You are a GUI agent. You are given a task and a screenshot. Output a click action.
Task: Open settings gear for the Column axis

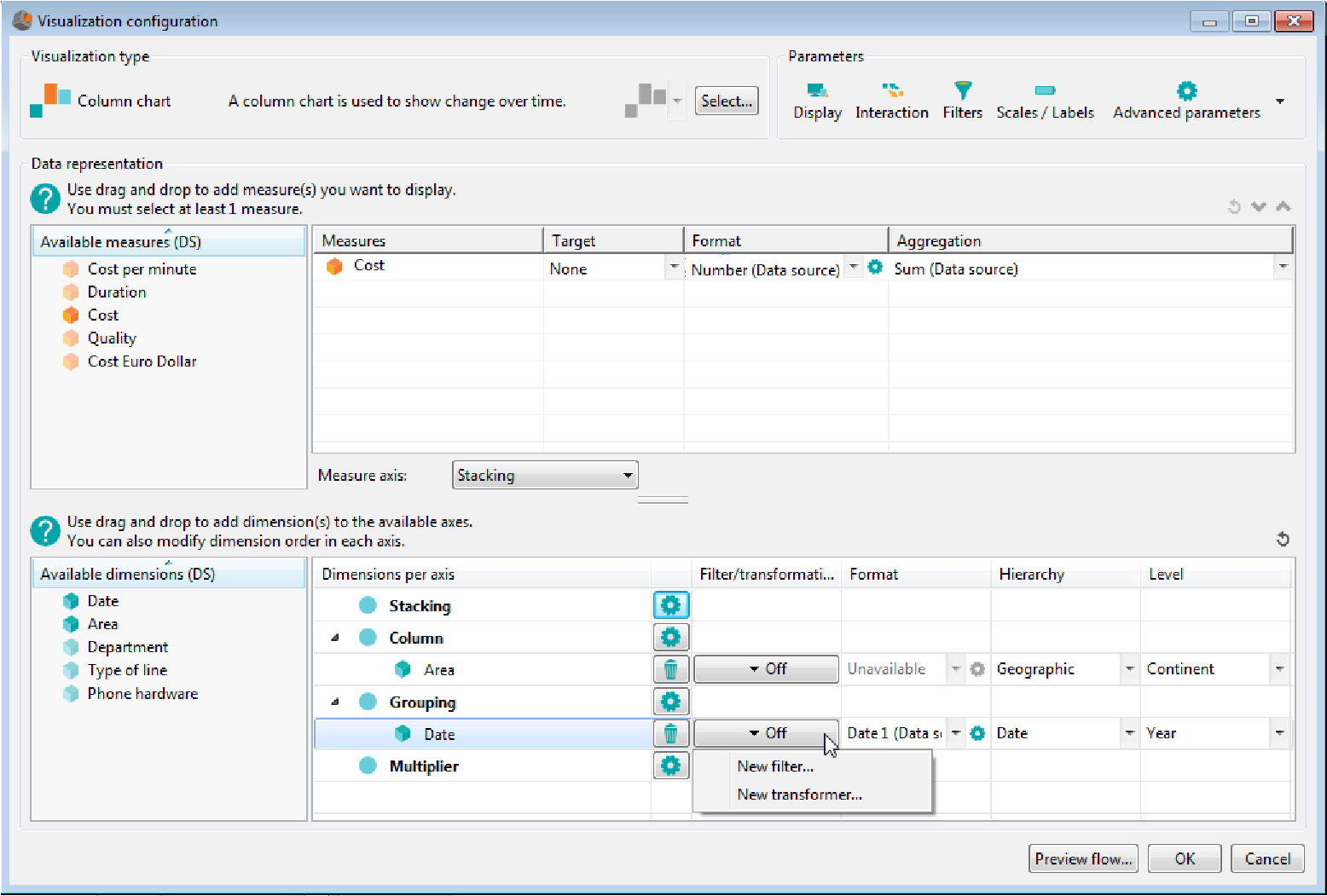coord(670,637)
